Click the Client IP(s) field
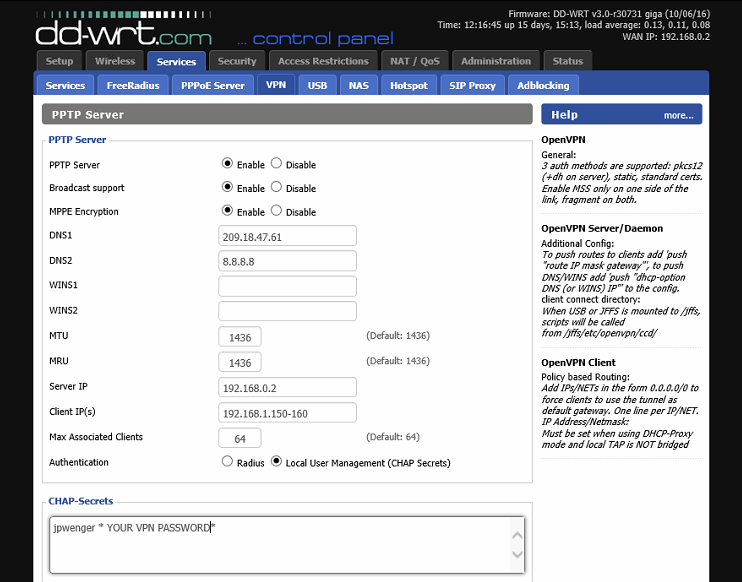This screenshot has height=582, width=742. coord(287,413)
